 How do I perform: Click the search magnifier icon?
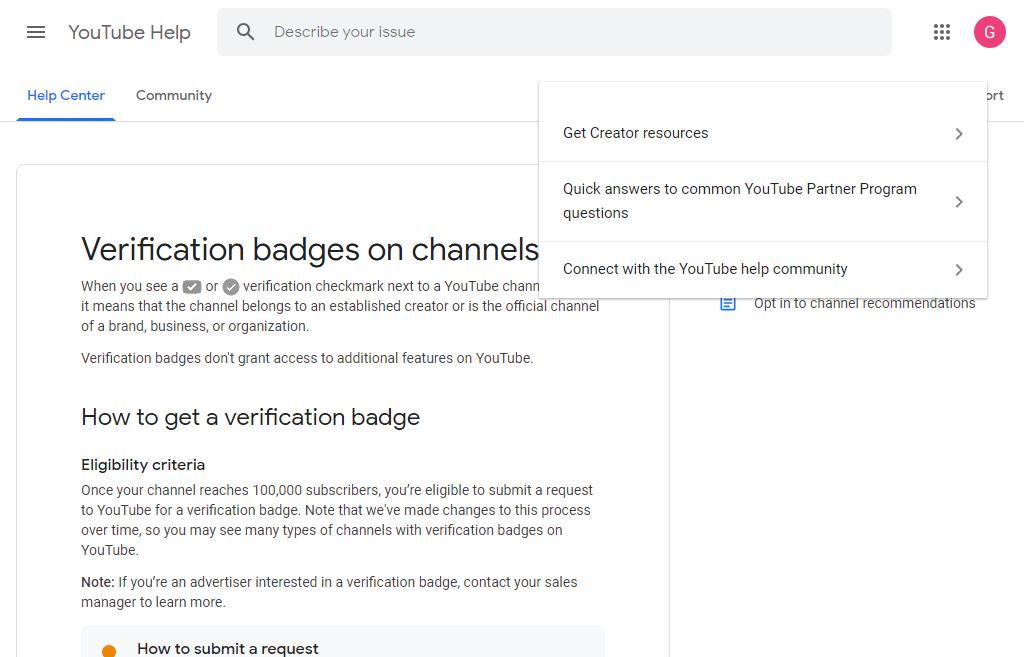point(246,32)
